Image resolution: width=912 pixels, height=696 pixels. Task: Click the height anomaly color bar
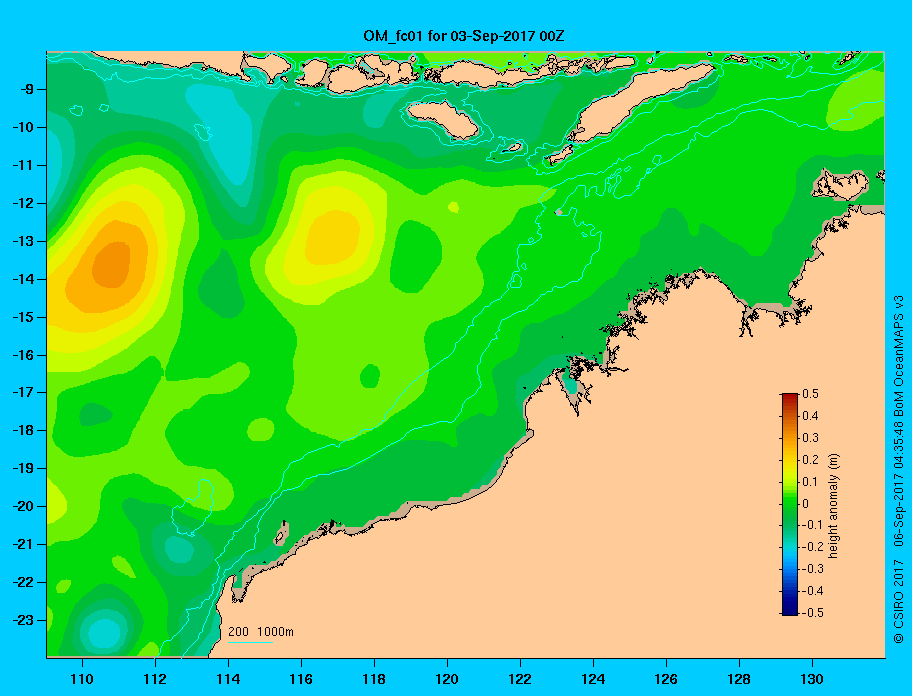pyautogui.click(x=790, y=504)
